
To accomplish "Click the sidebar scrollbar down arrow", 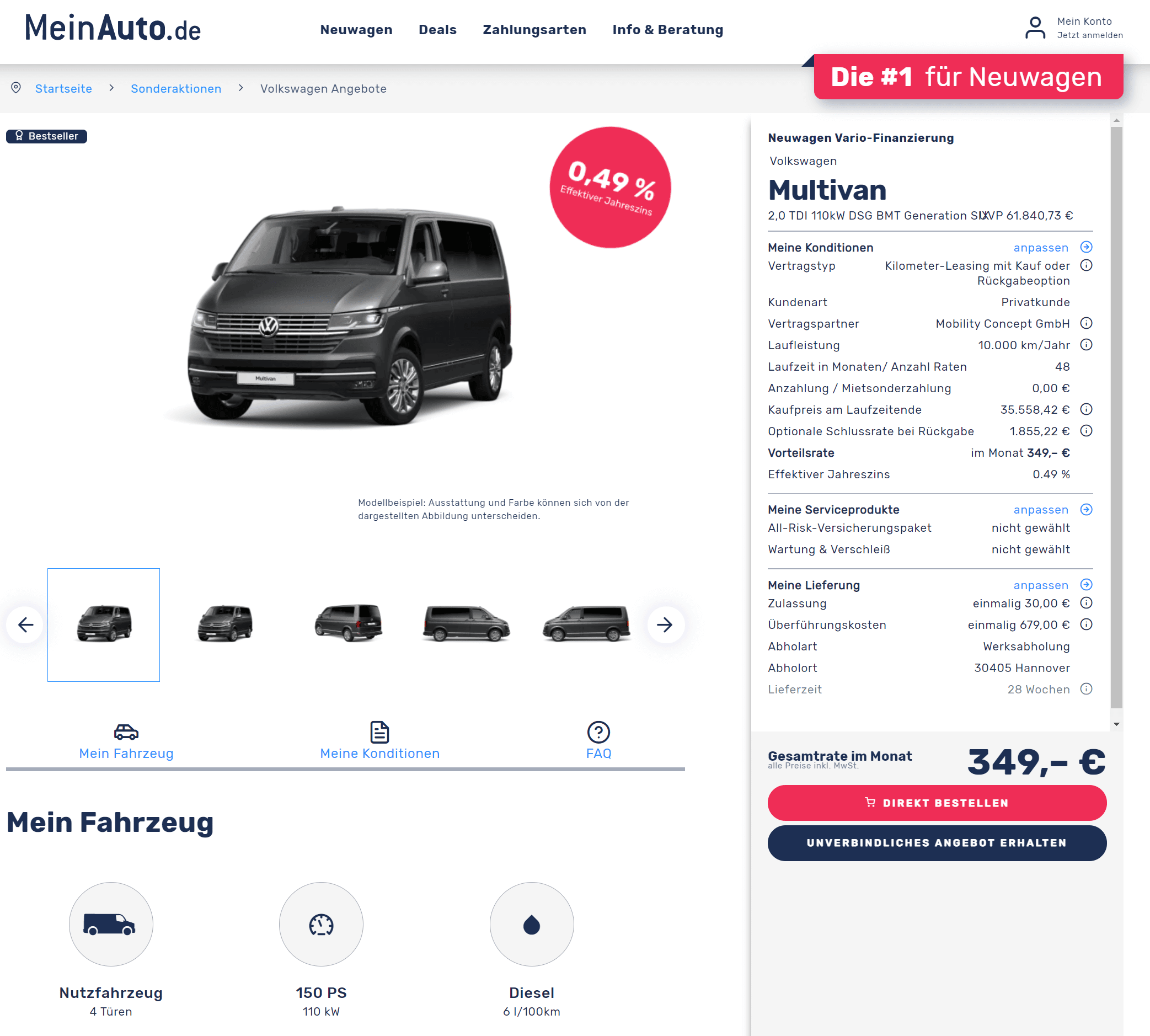I will 1116,724.
